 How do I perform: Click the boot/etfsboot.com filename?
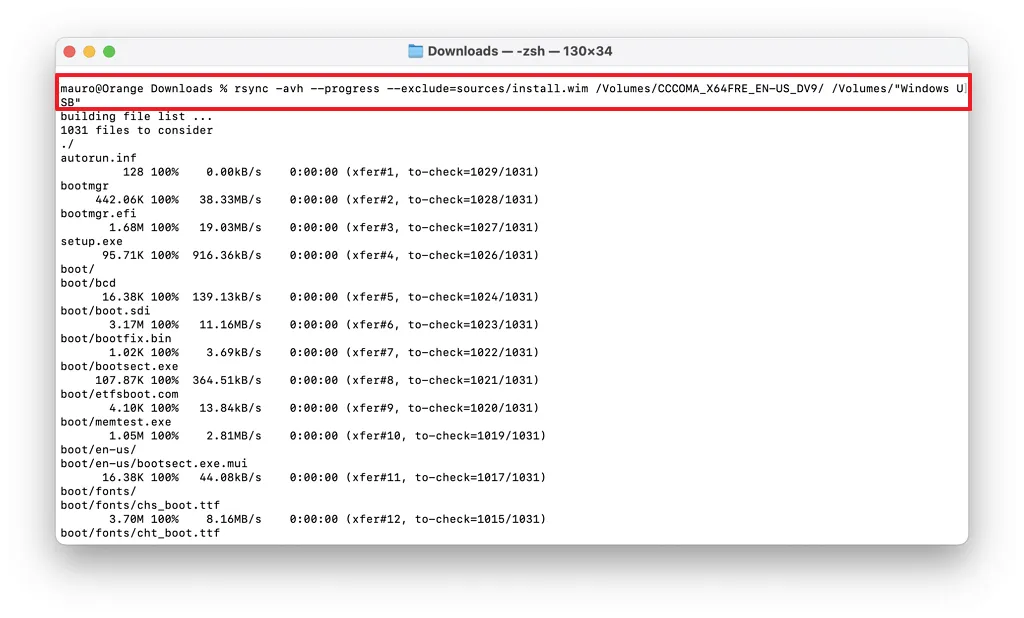point(119,393)
